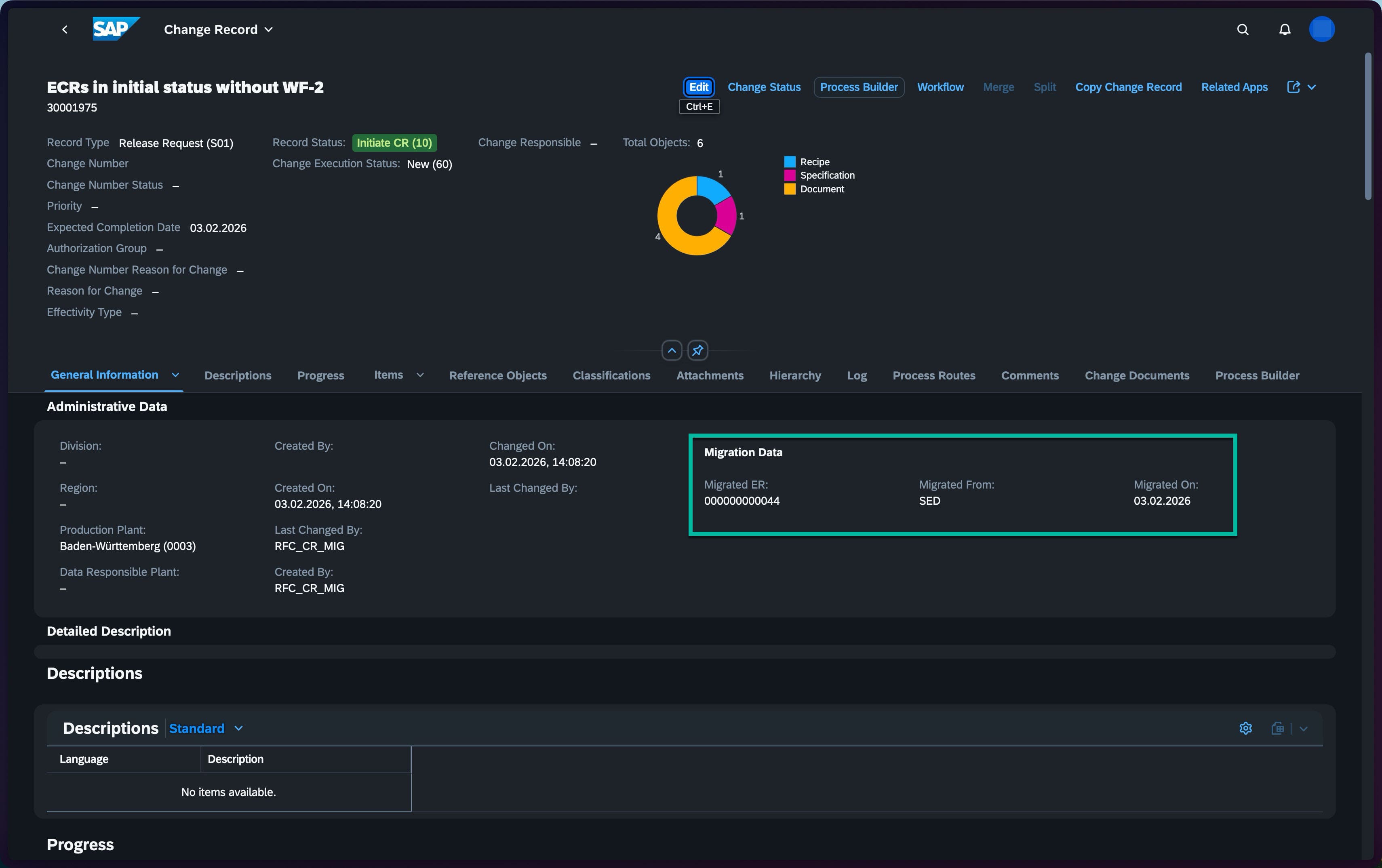Open the Standard view dropdown
Image resolution: width=1382 pixels, height=868 pixels.
coord(206,728)
